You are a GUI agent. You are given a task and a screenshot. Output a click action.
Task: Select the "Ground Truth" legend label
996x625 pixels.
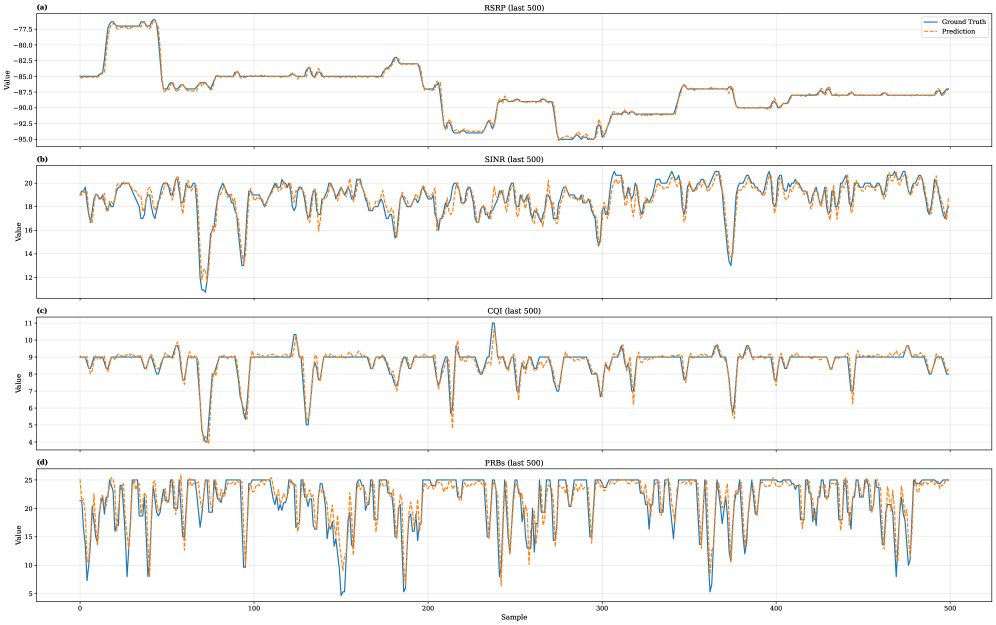[964, 22]
